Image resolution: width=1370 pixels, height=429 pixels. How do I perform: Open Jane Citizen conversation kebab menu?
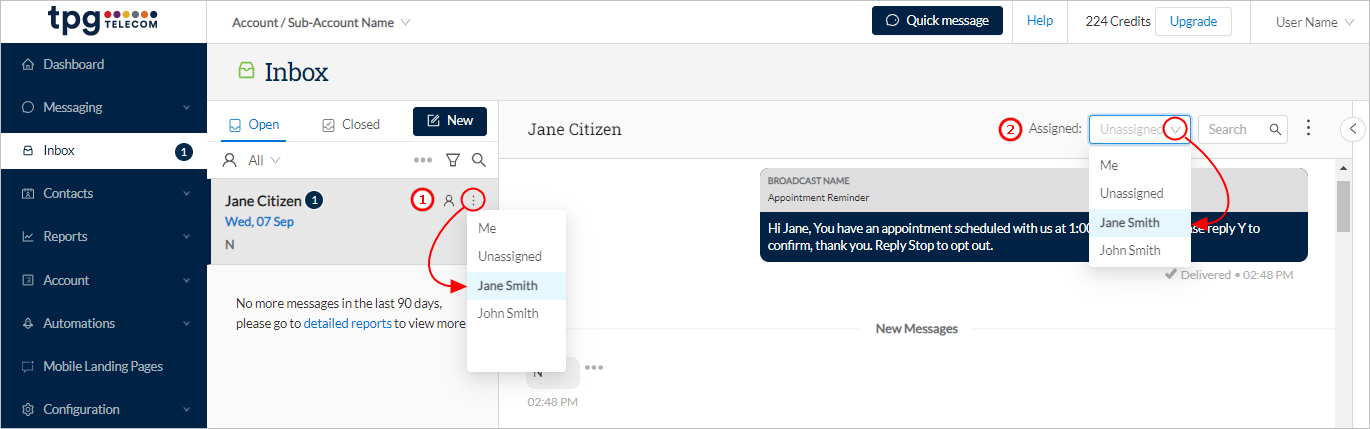pos(473,201)
